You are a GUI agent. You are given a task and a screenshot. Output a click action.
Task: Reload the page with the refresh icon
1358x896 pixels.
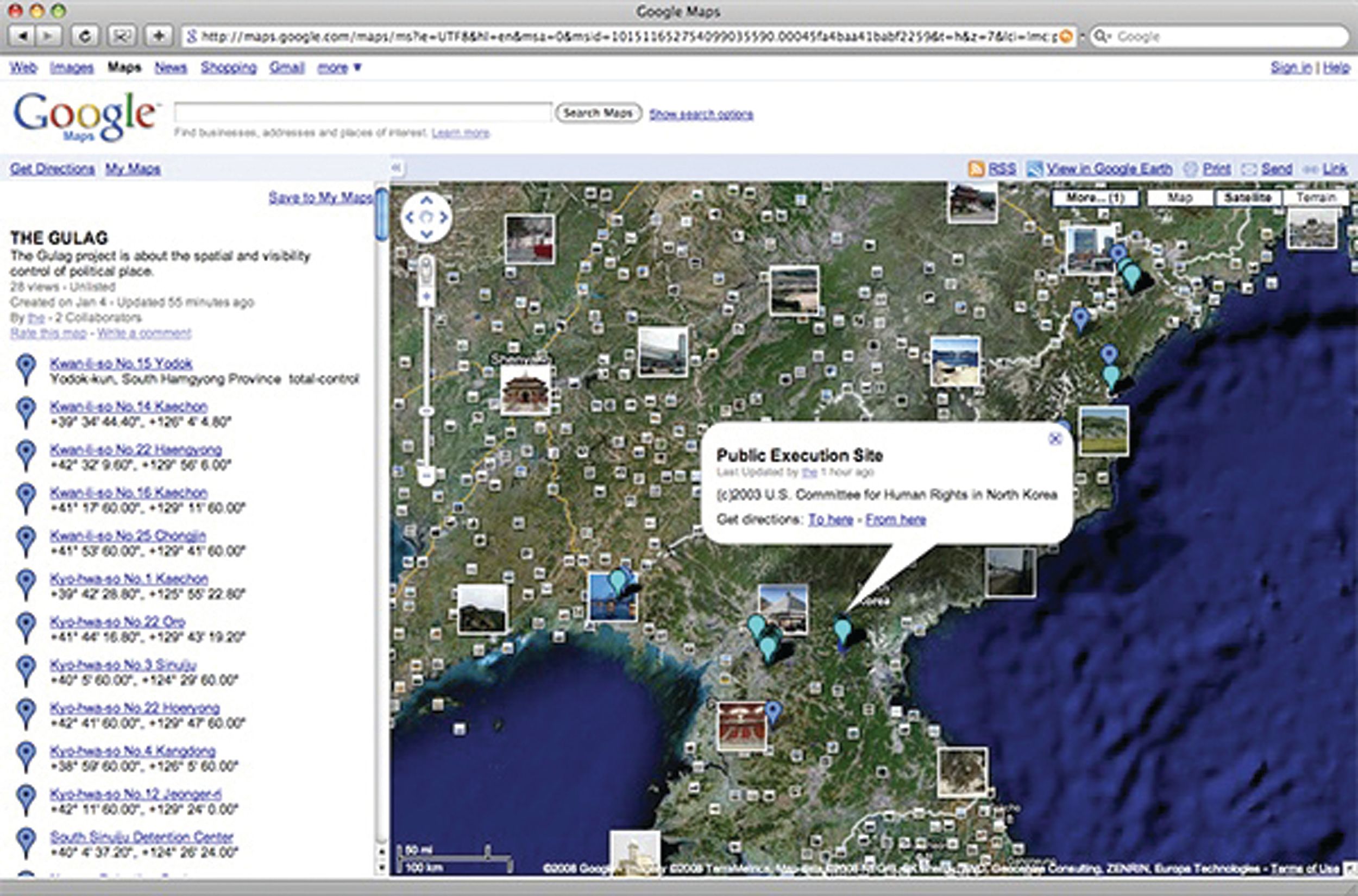[x=85, y=36]
